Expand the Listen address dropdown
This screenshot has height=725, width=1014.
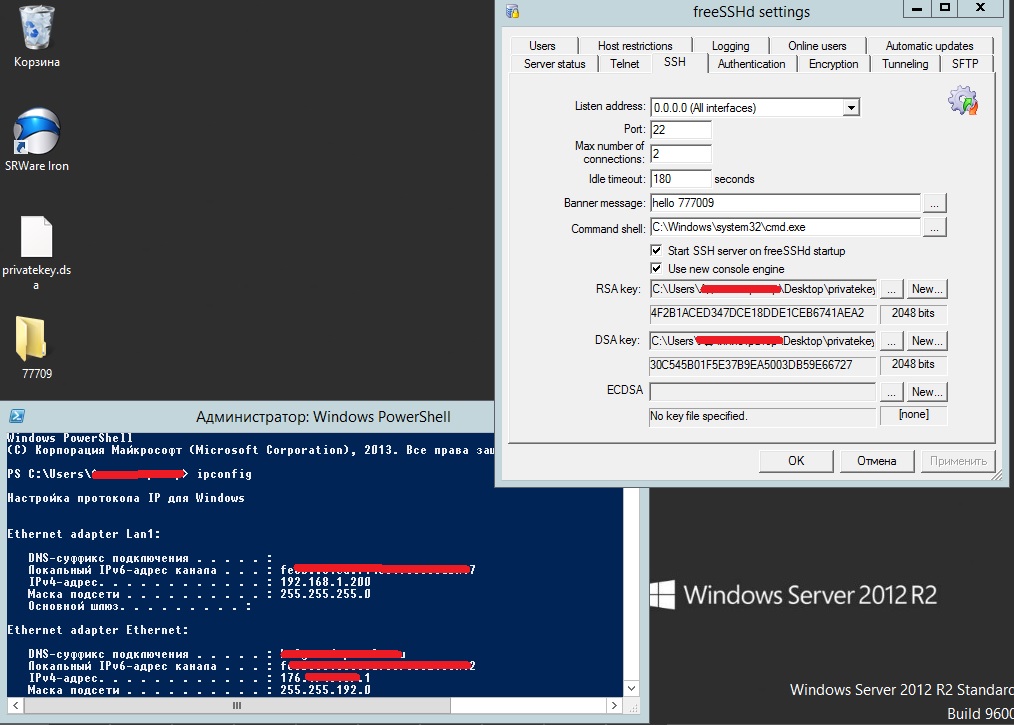(851, 107)
